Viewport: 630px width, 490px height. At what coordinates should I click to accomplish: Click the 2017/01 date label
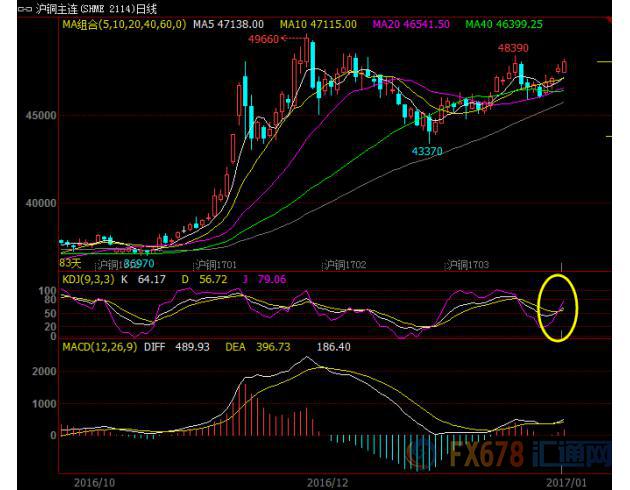566,482
